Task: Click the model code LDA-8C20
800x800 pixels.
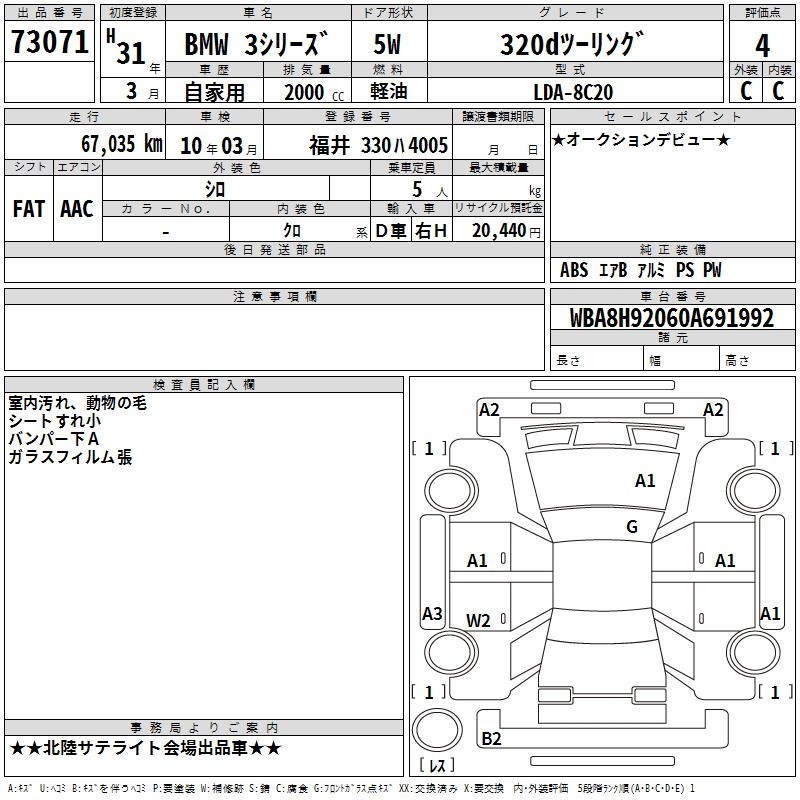Action: (x=573, y=92)
